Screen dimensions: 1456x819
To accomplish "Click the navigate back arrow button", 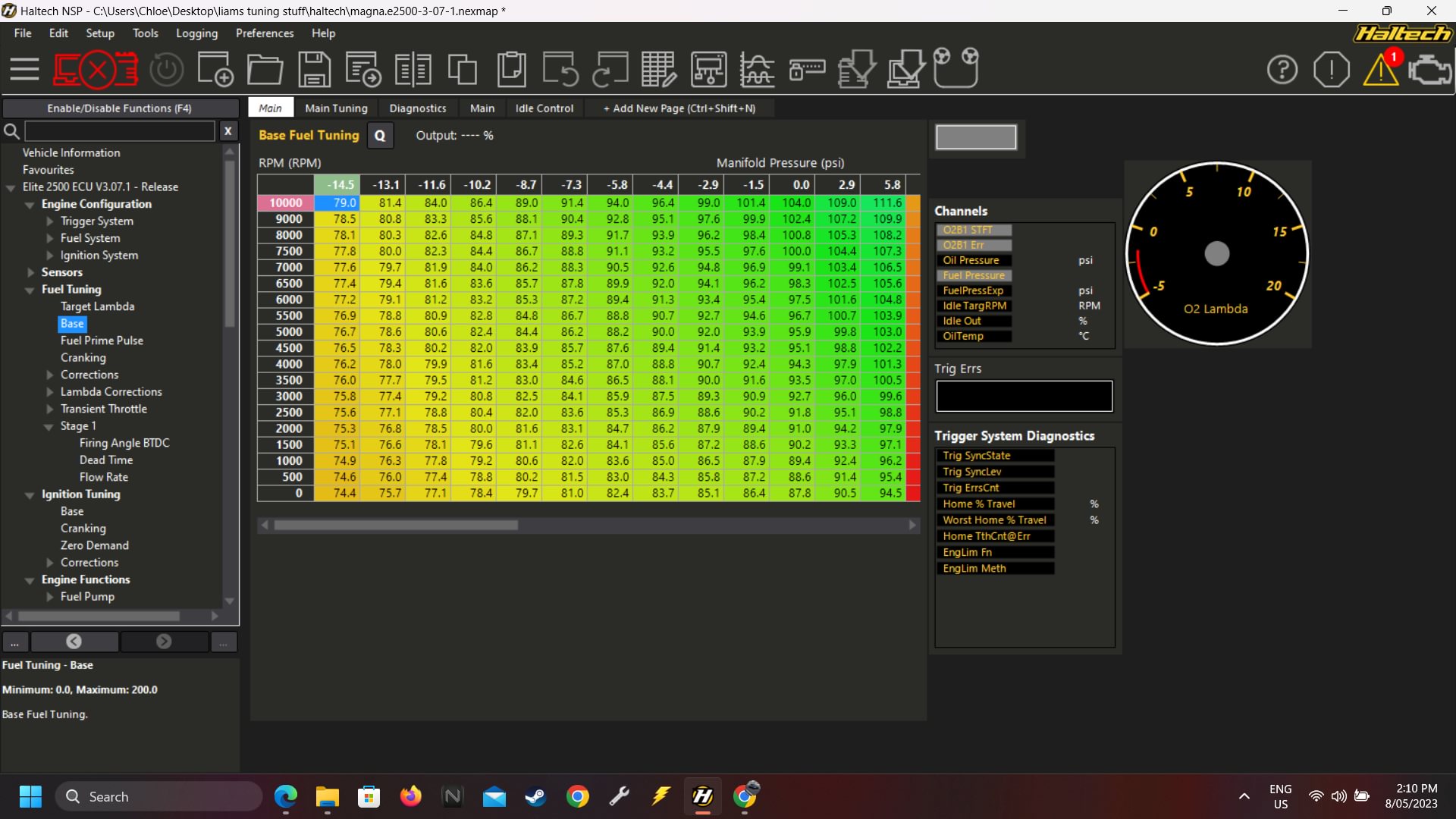I will click(x=74, y=642).
